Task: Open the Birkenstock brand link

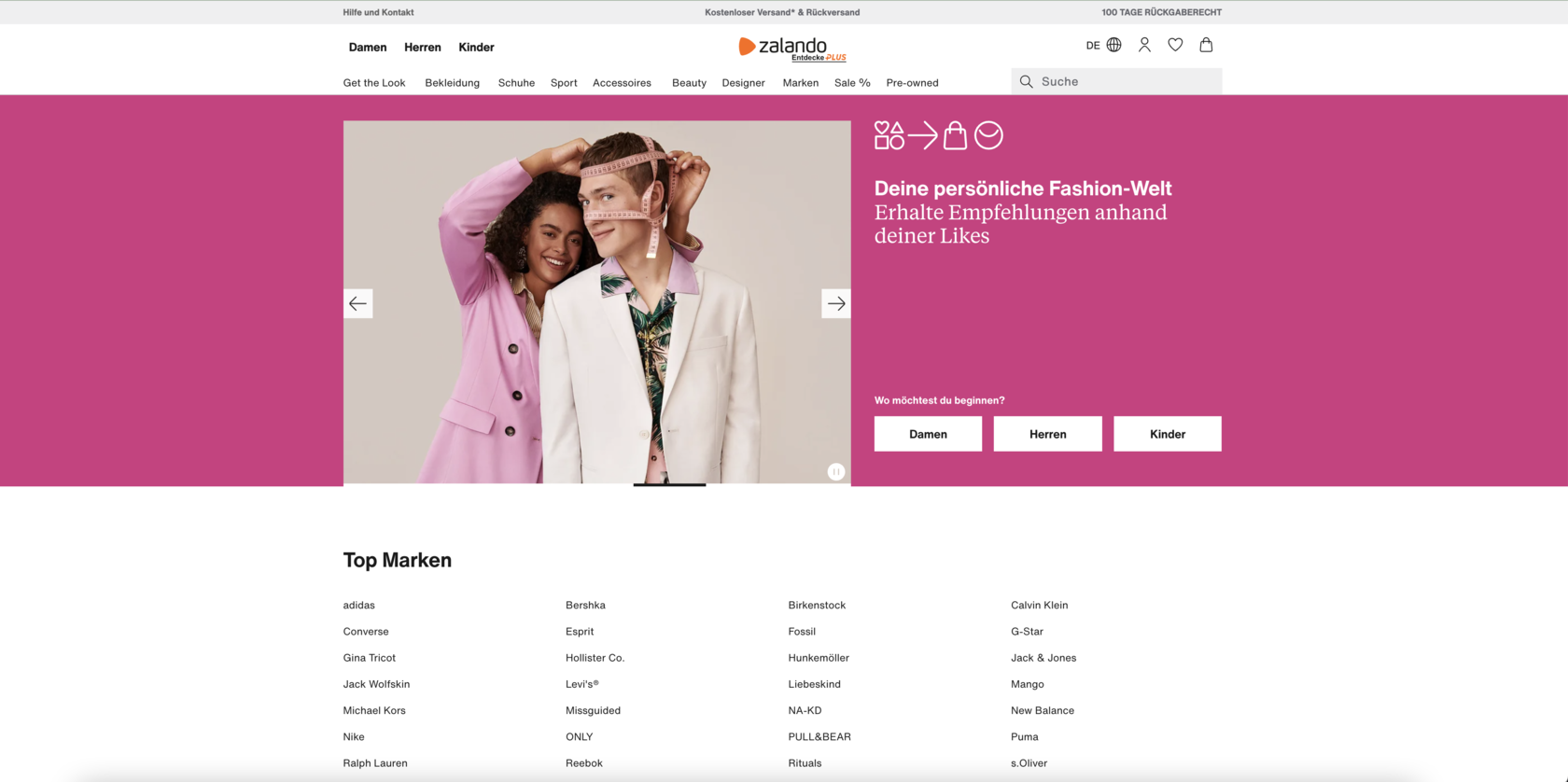Action: (x=817, y=606)
